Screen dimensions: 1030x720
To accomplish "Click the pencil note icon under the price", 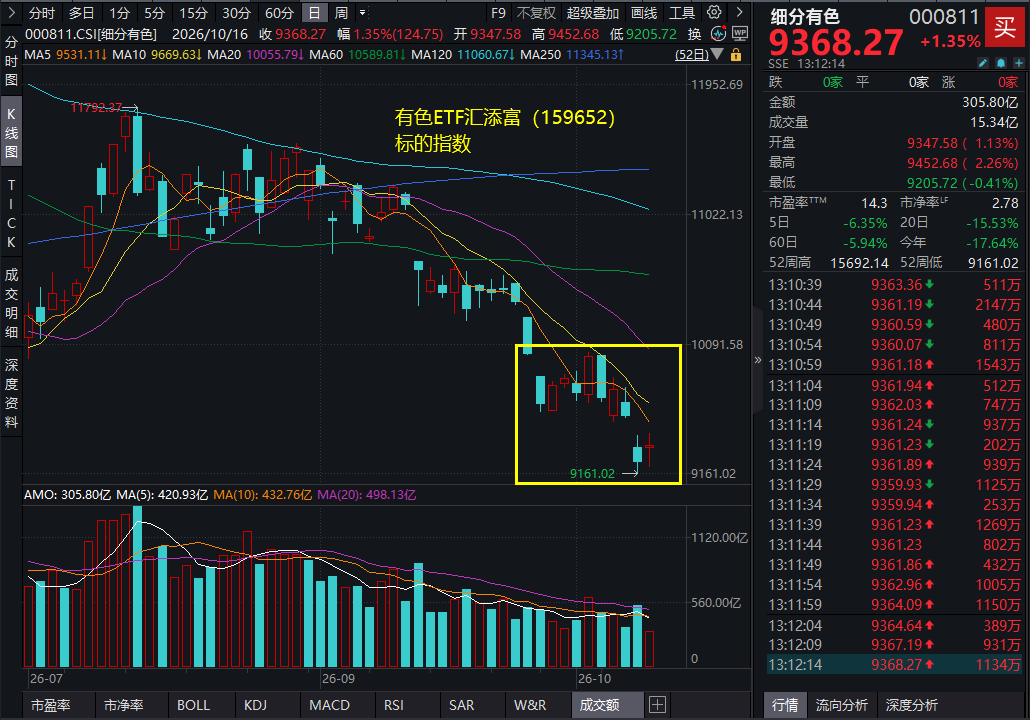I will point(983,63).
